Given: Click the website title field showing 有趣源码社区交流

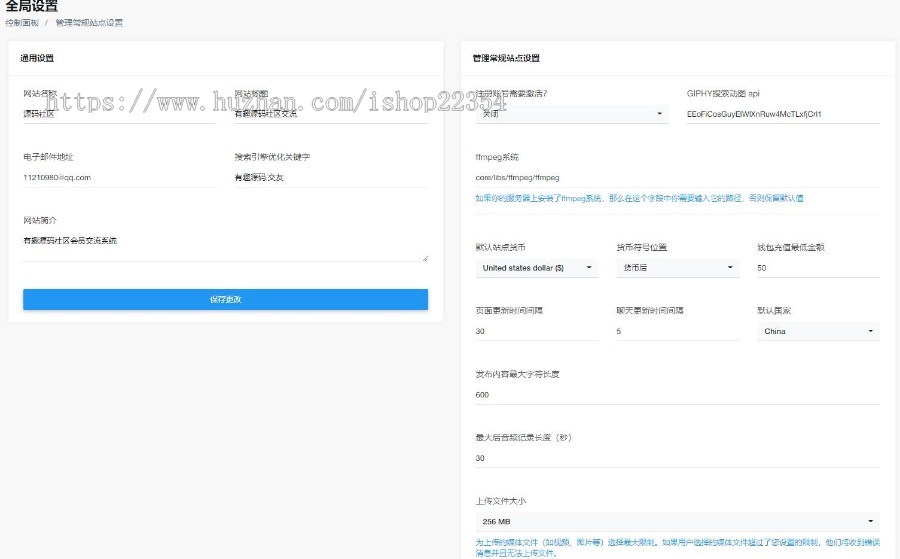Looking at the screenshot, I should (x=331, y=114).
